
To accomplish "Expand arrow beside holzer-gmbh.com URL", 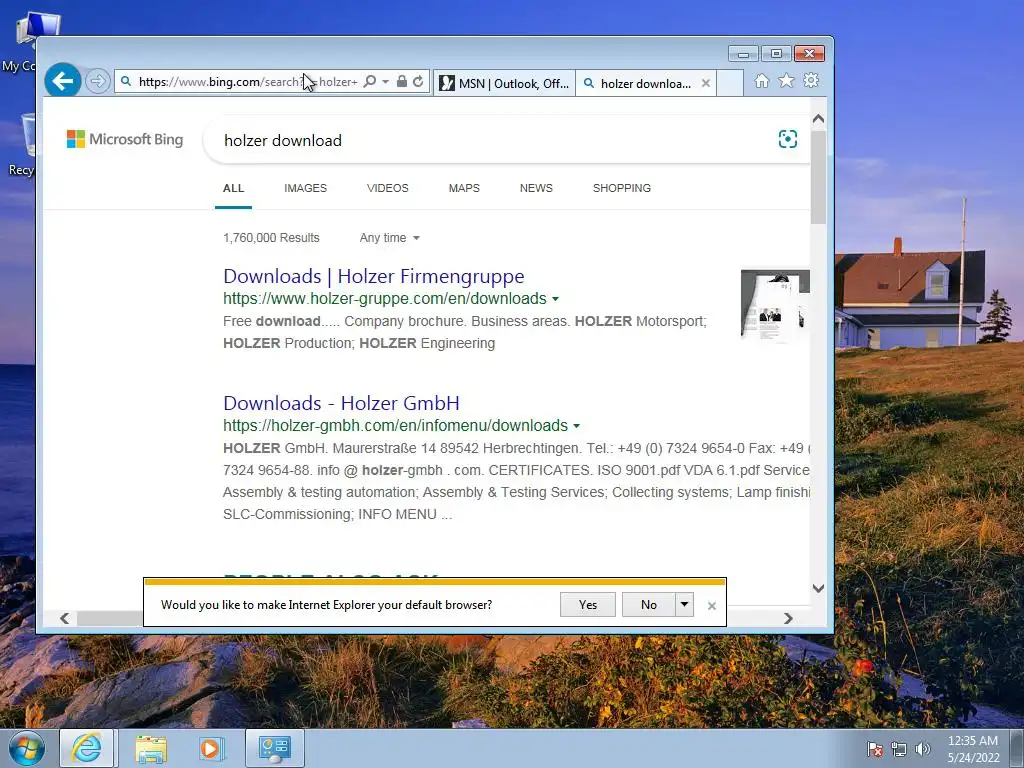I will coord(576,426).
